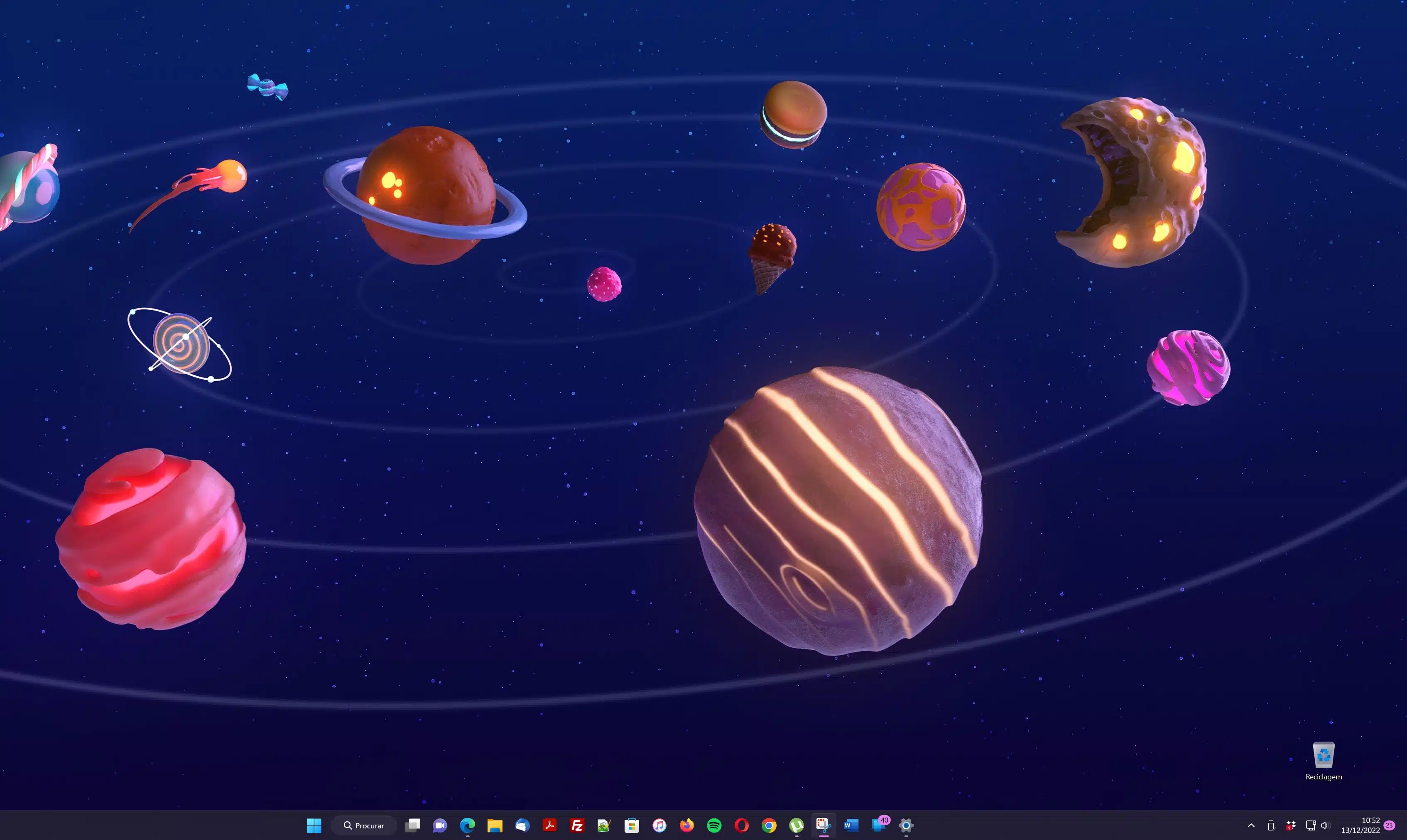
Task: Open the Dropbox tray icon
Action: 1291,826
